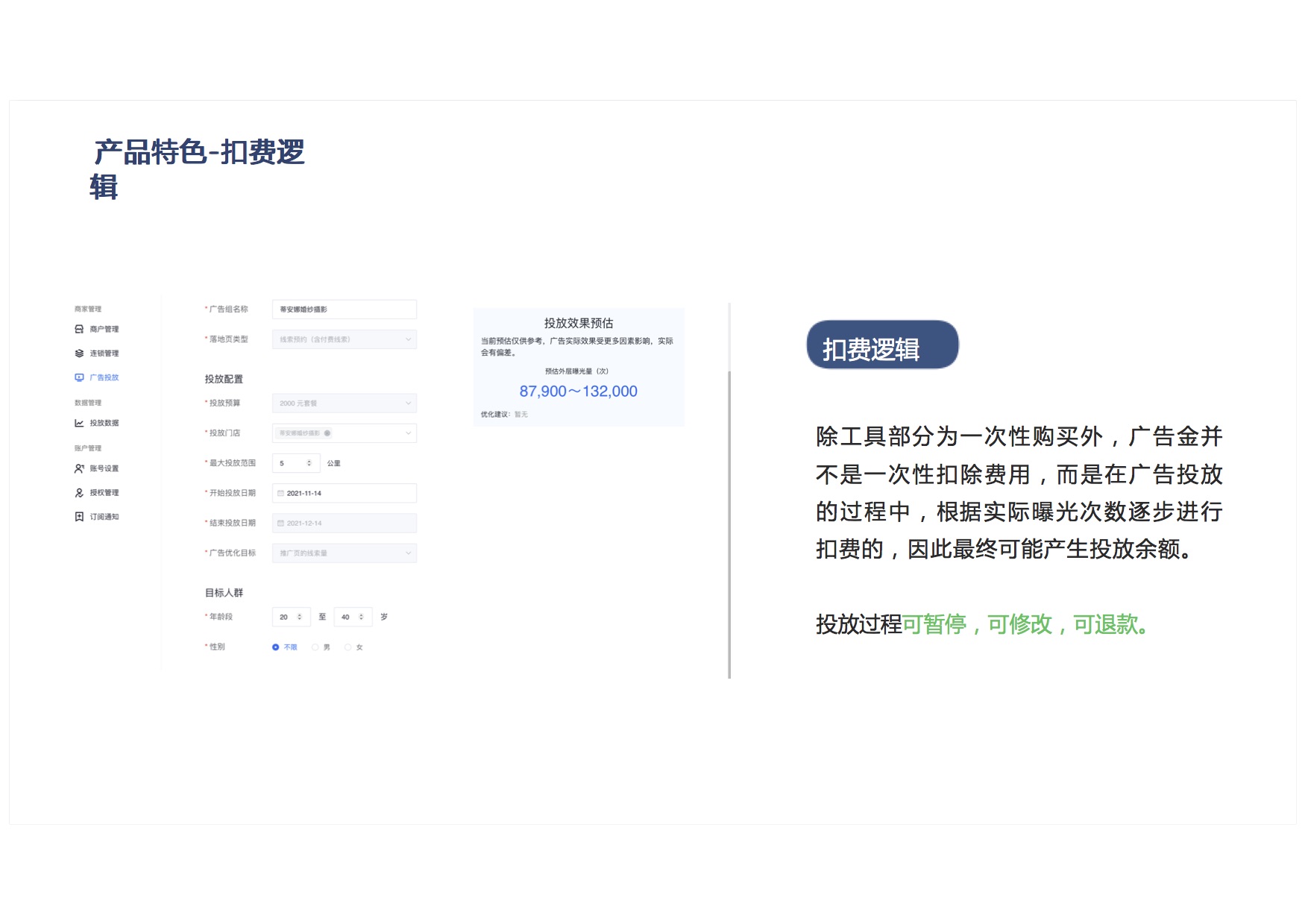The height and width of the screenshot is (924, 1308).
Task: Click the 账号设置 user icon
Action: (x=79, y=468)
